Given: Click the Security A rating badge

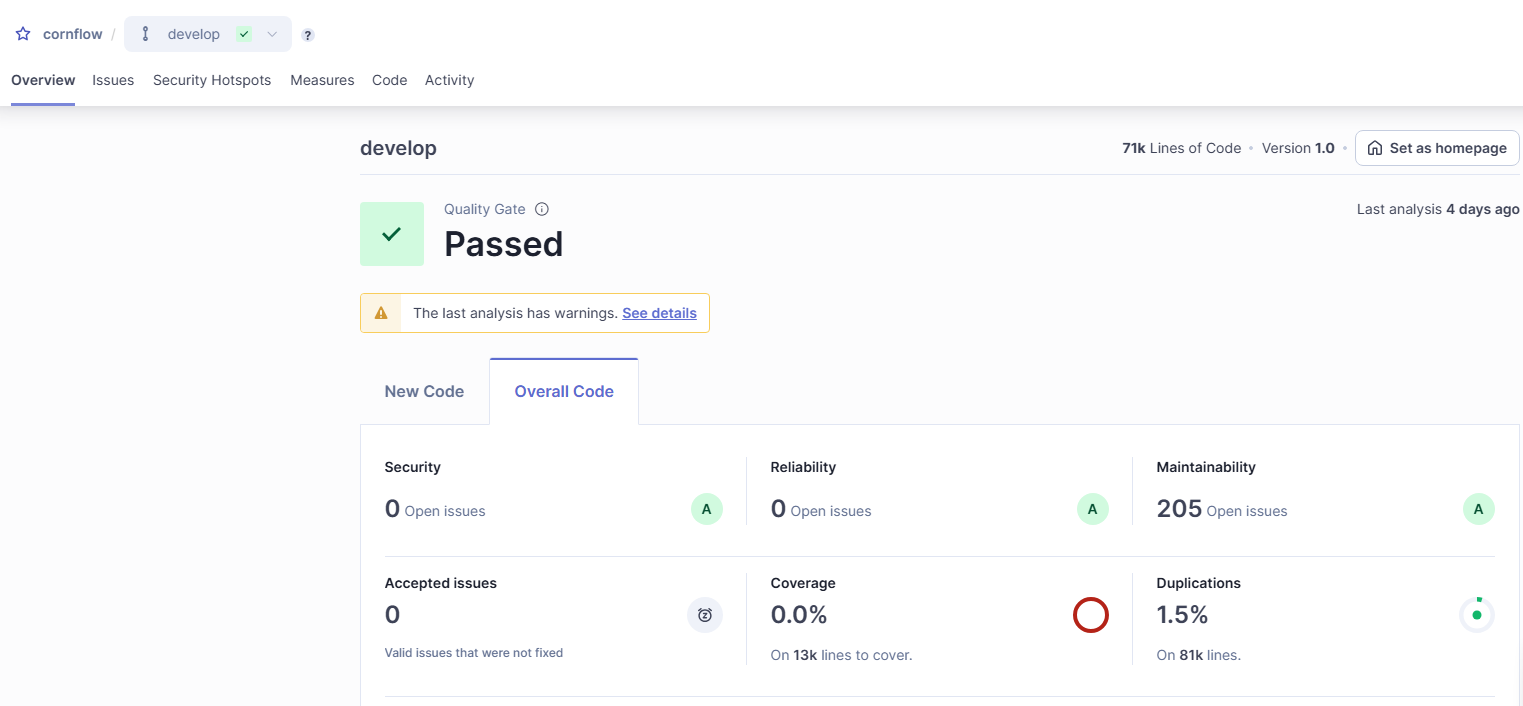Looking at the screenshot, I should (x=706, y=509).
